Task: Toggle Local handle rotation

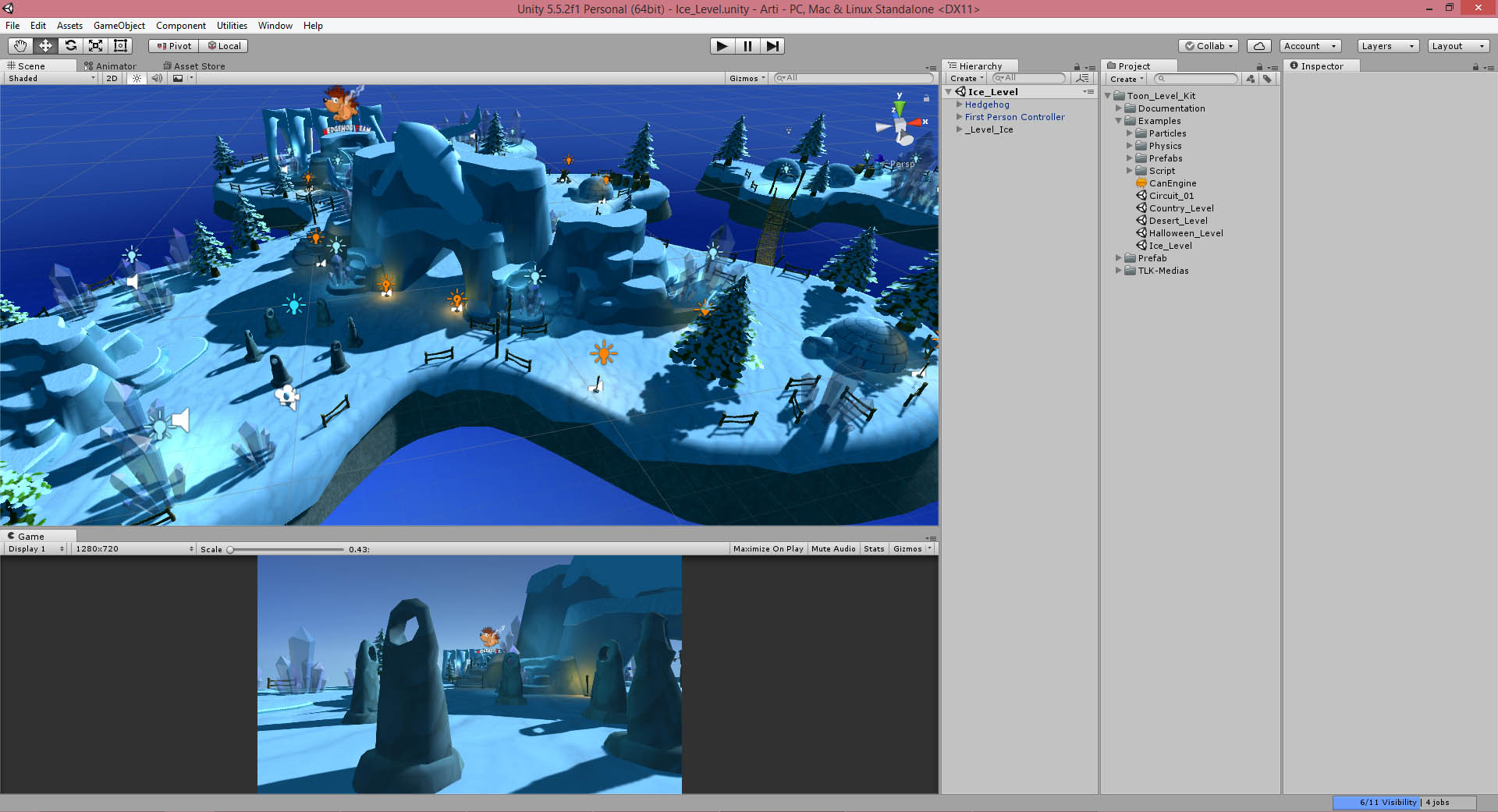Action: click(x=224, y=46)
